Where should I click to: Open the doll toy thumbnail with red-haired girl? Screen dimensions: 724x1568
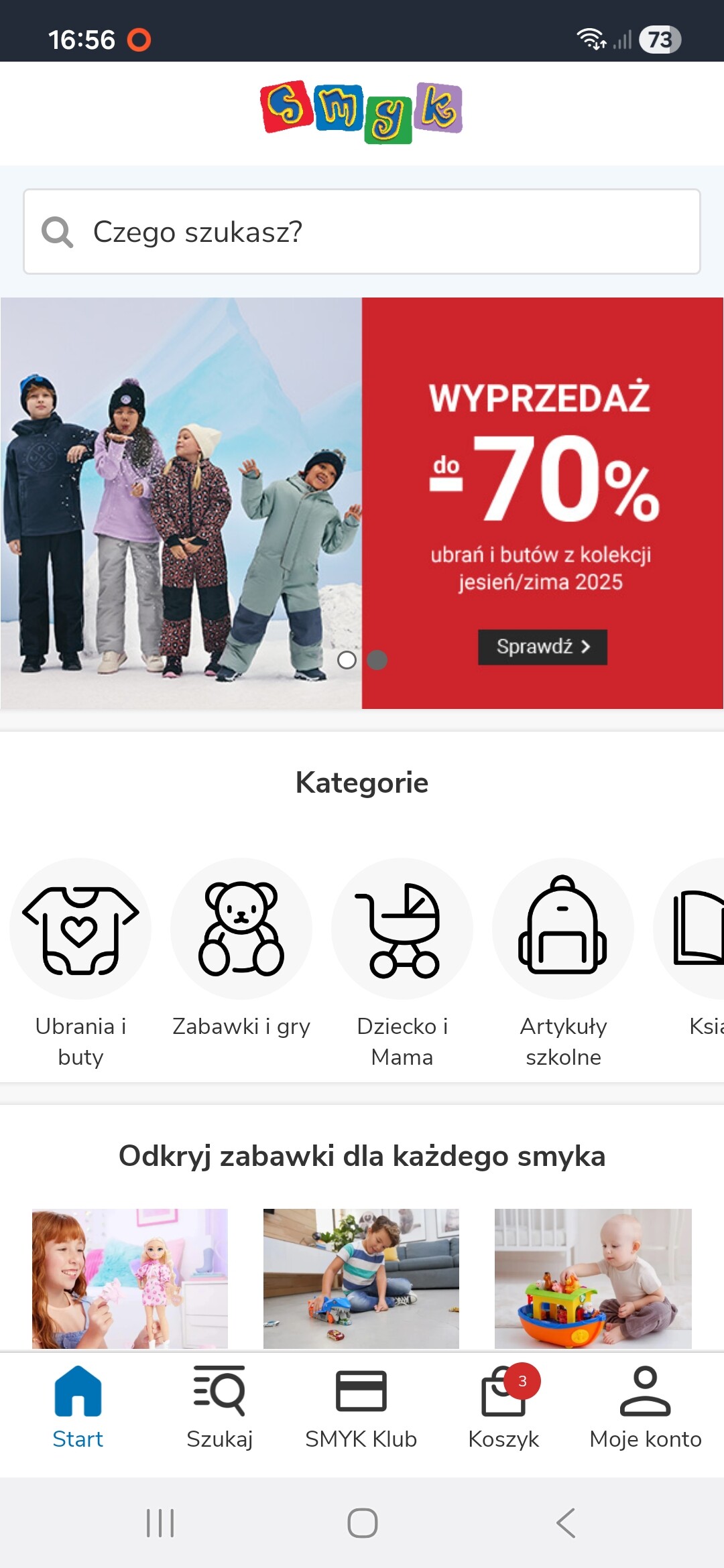click(130, 1279)
